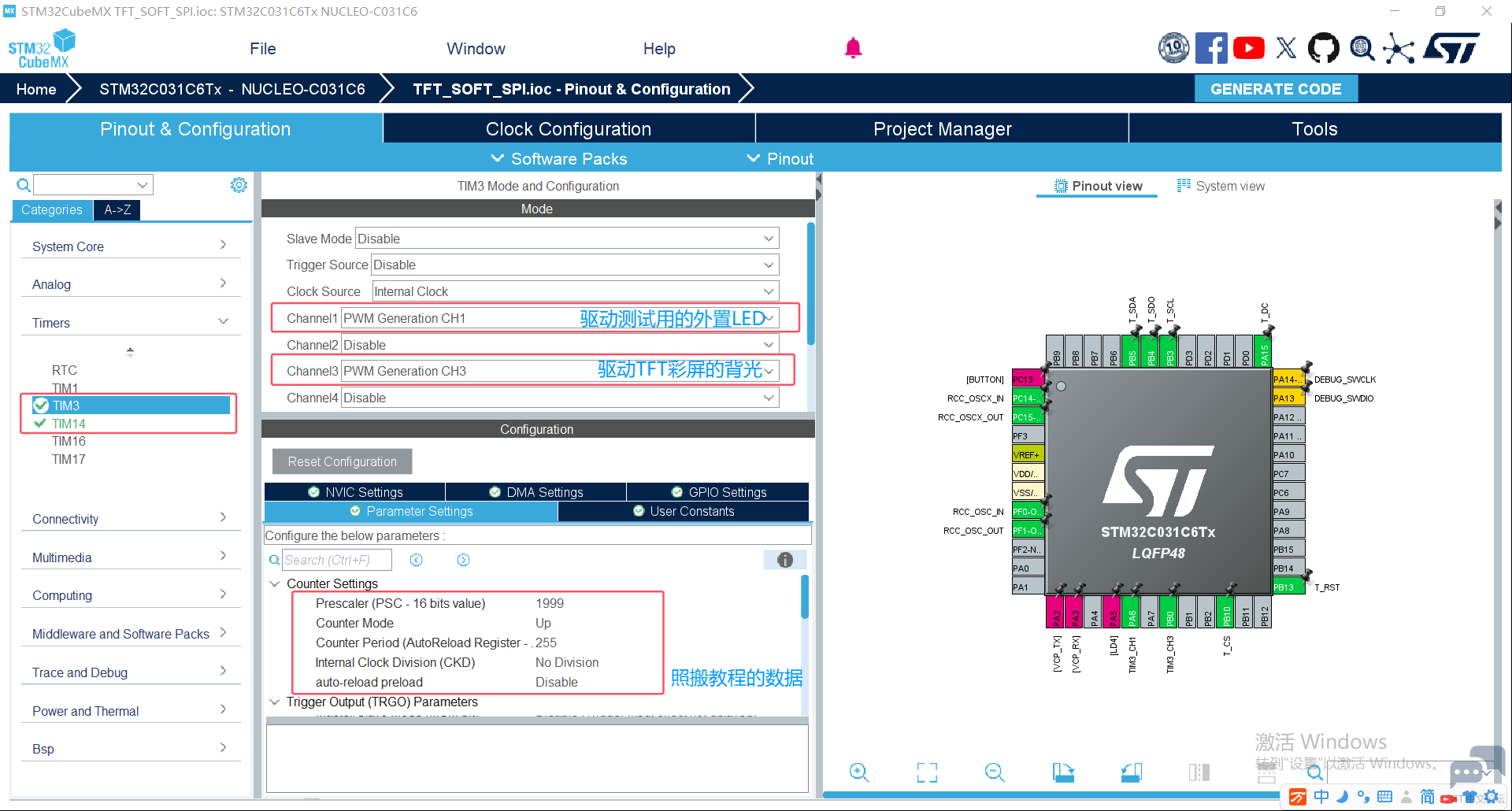Open the Help menu
1512x811 pixels.
[659, 49]
